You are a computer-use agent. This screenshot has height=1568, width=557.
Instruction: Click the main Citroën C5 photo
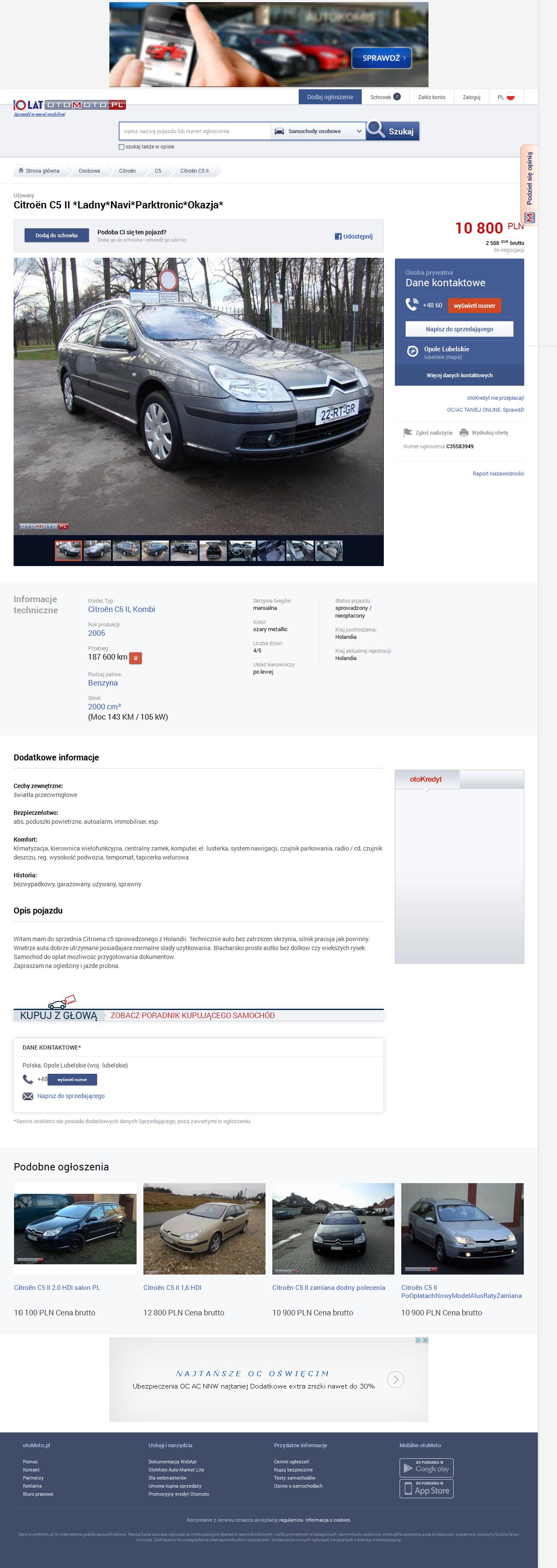pos(198,396)
